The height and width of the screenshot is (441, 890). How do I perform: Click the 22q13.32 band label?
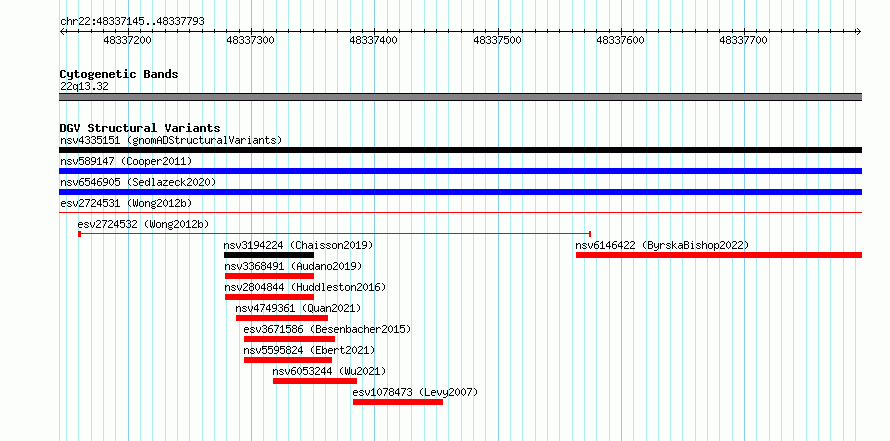pos(84,86)
